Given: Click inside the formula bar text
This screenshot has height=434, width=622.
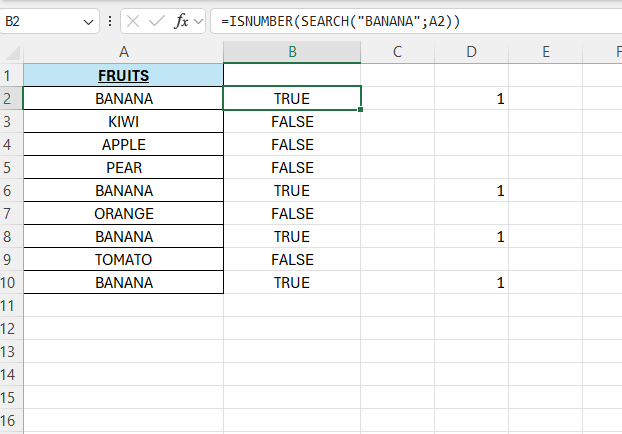Looking at the screenshot, I should pos(400,21).
